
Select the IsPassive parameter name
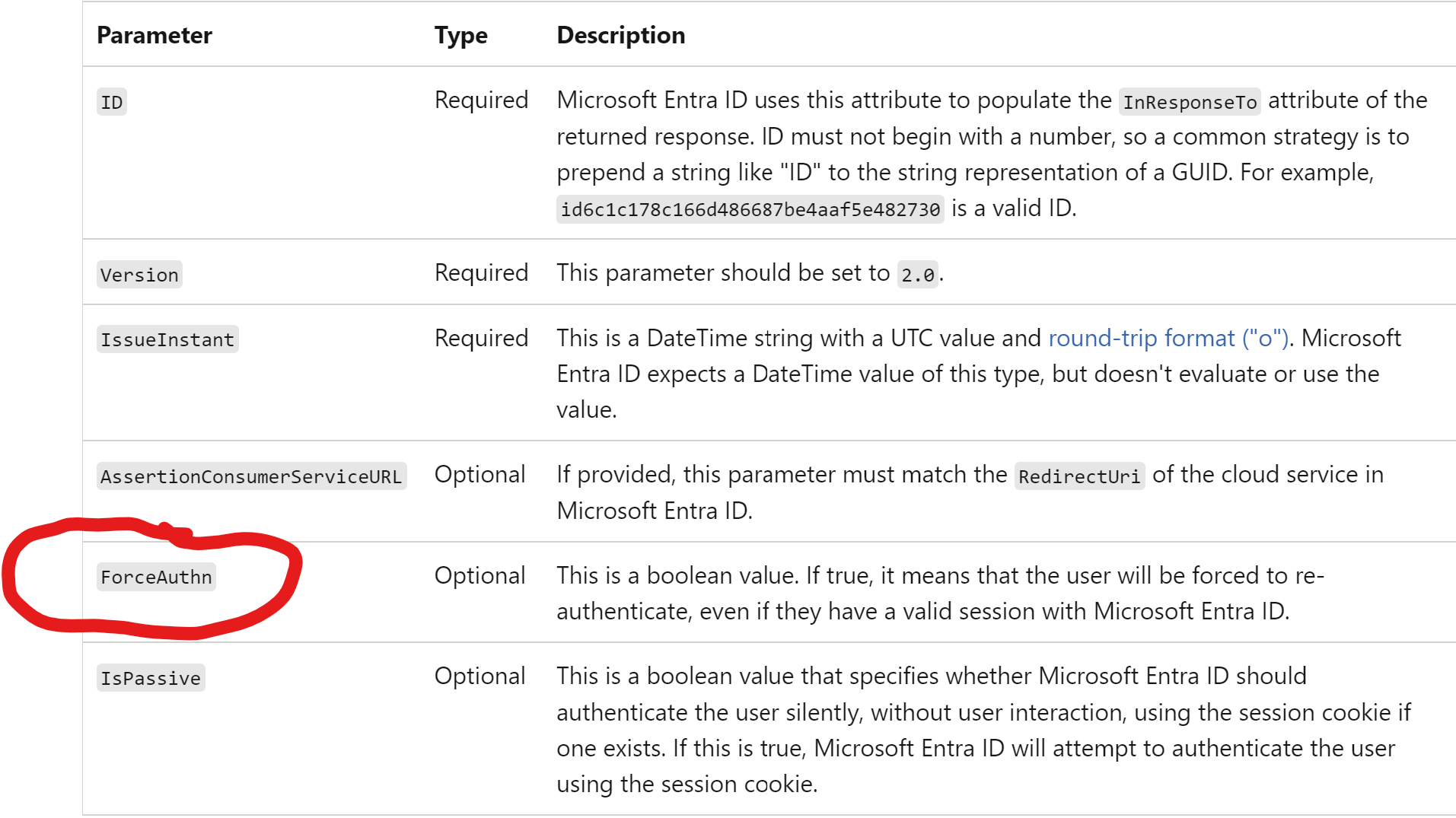tap(151, 678)
